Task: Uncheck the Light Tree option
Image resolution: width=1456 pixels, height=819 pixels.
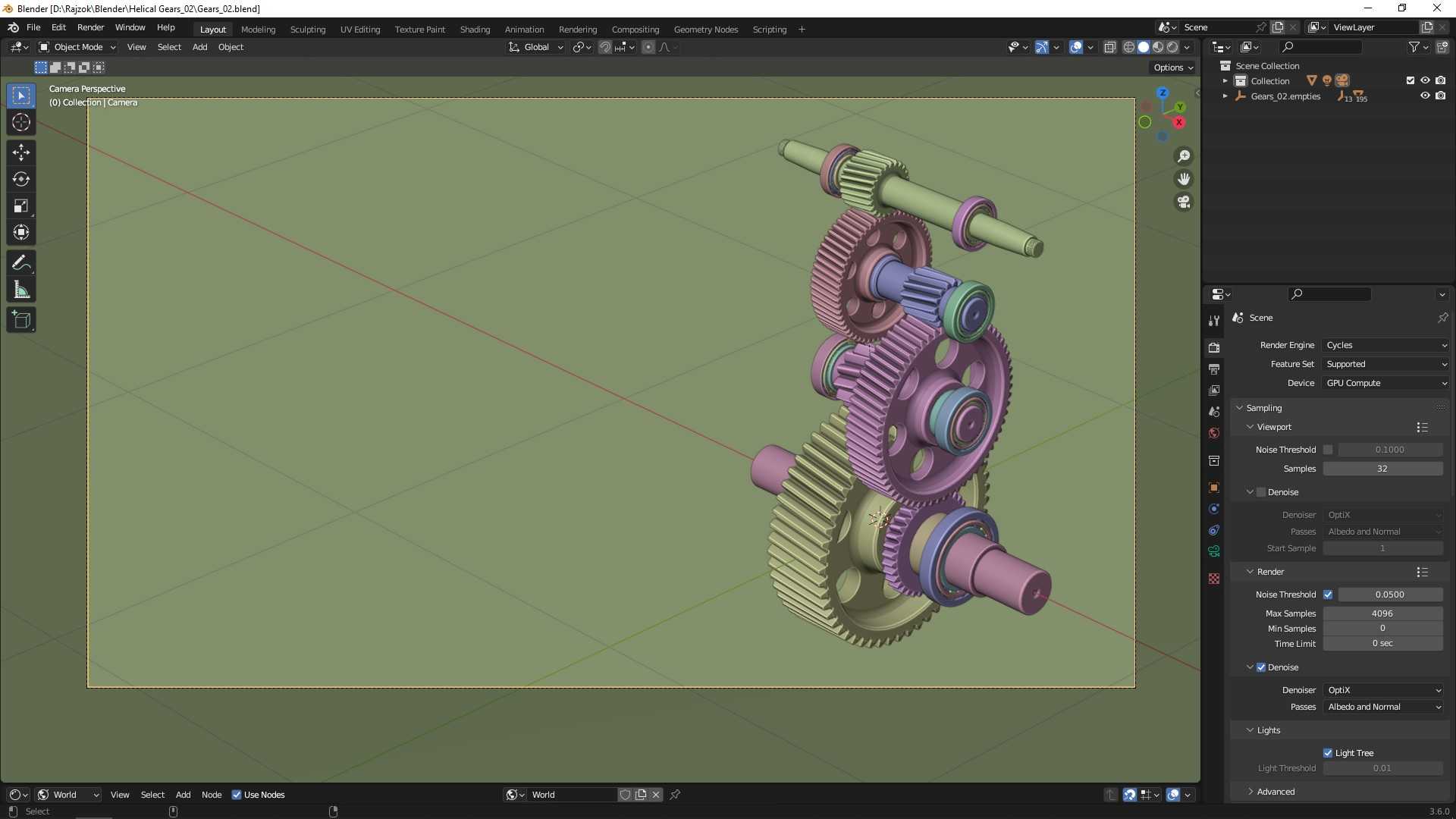Action: (x=1328, y=753)
